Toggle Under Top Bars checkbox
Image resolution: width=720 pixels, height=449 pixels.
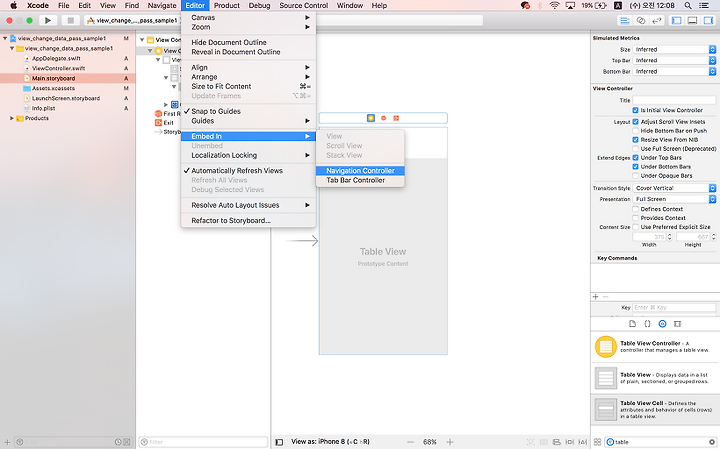pos(636,157)
